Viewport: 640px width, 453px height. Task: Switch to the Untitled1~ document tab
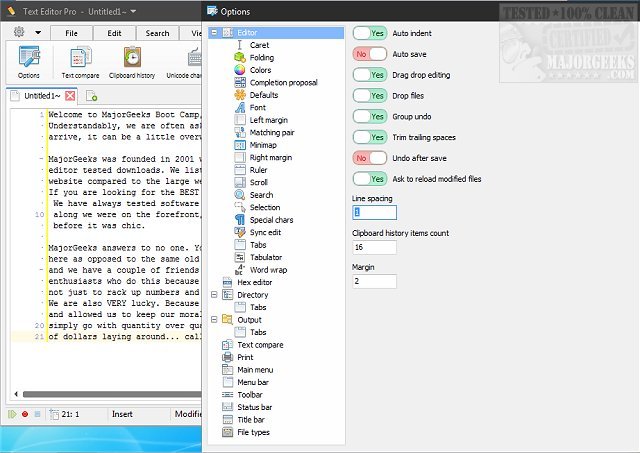coord(42,96)
